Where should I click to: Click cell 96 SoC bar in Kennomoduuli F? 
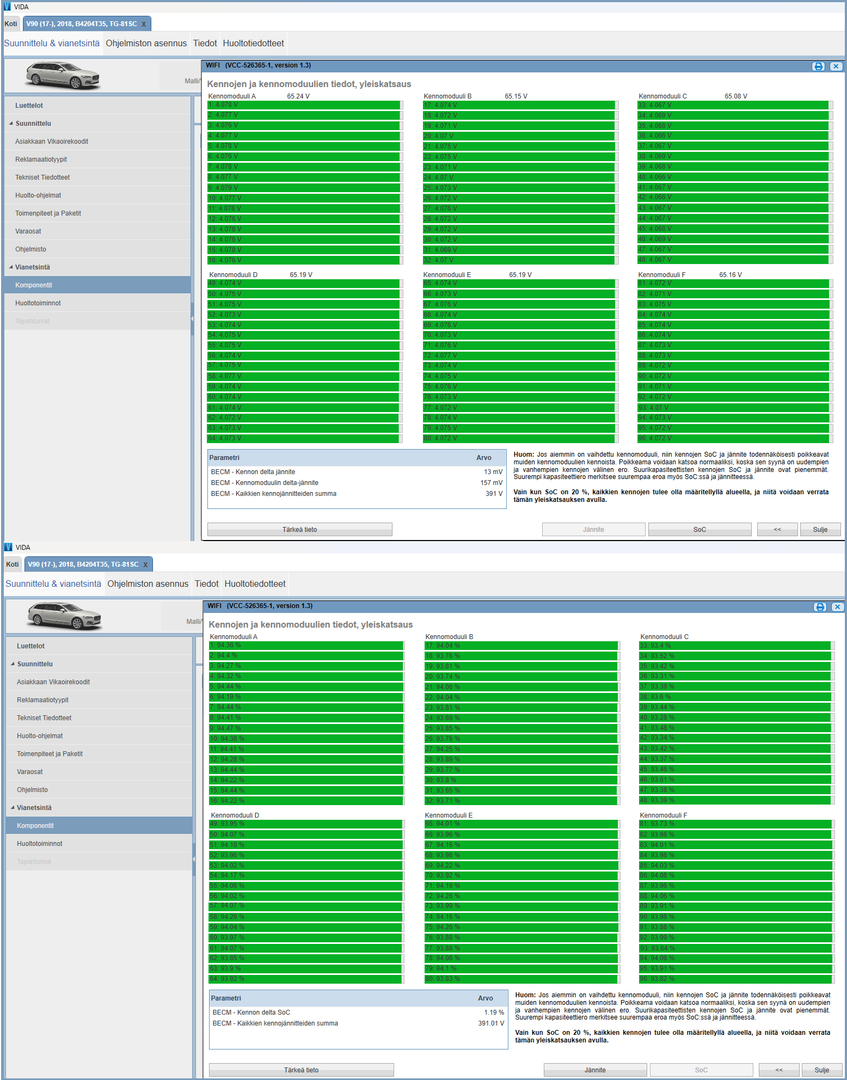[x=735, y=979]
